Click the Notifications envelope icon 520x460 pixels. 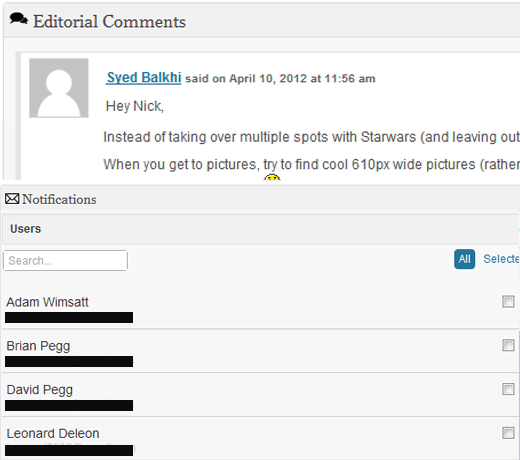pyautogui.click(x=12, y=199)
